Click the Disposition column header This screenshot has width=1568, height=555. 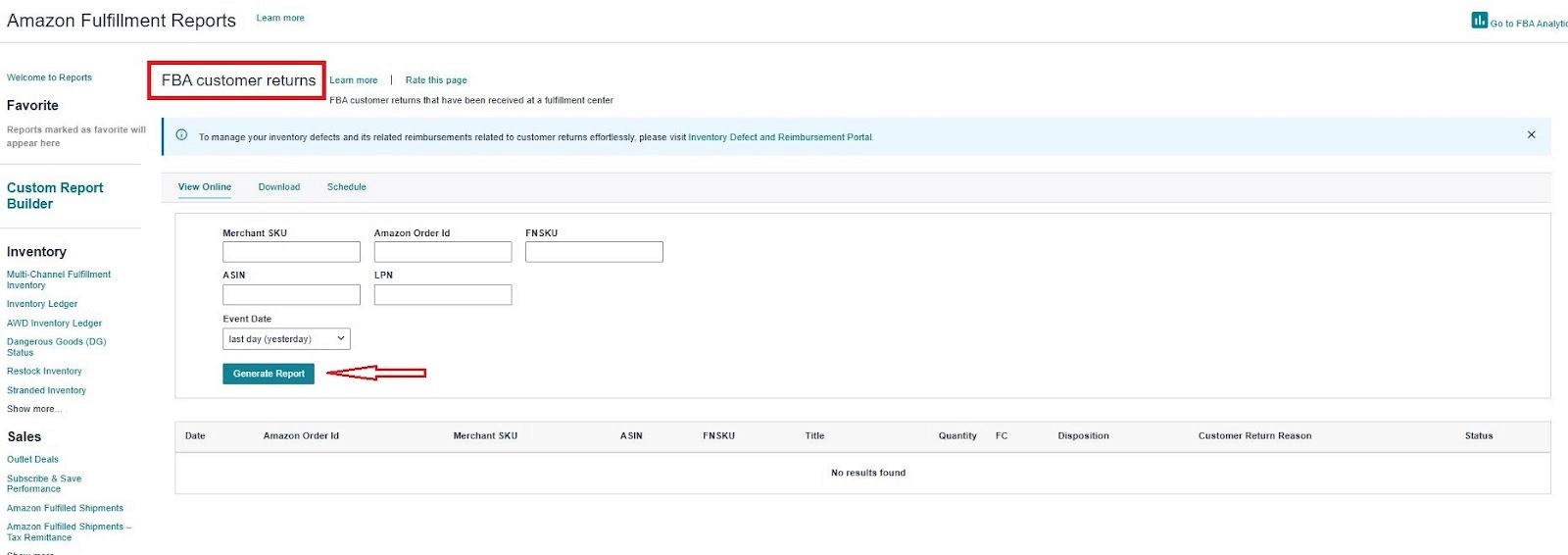tap(1083, 435)
